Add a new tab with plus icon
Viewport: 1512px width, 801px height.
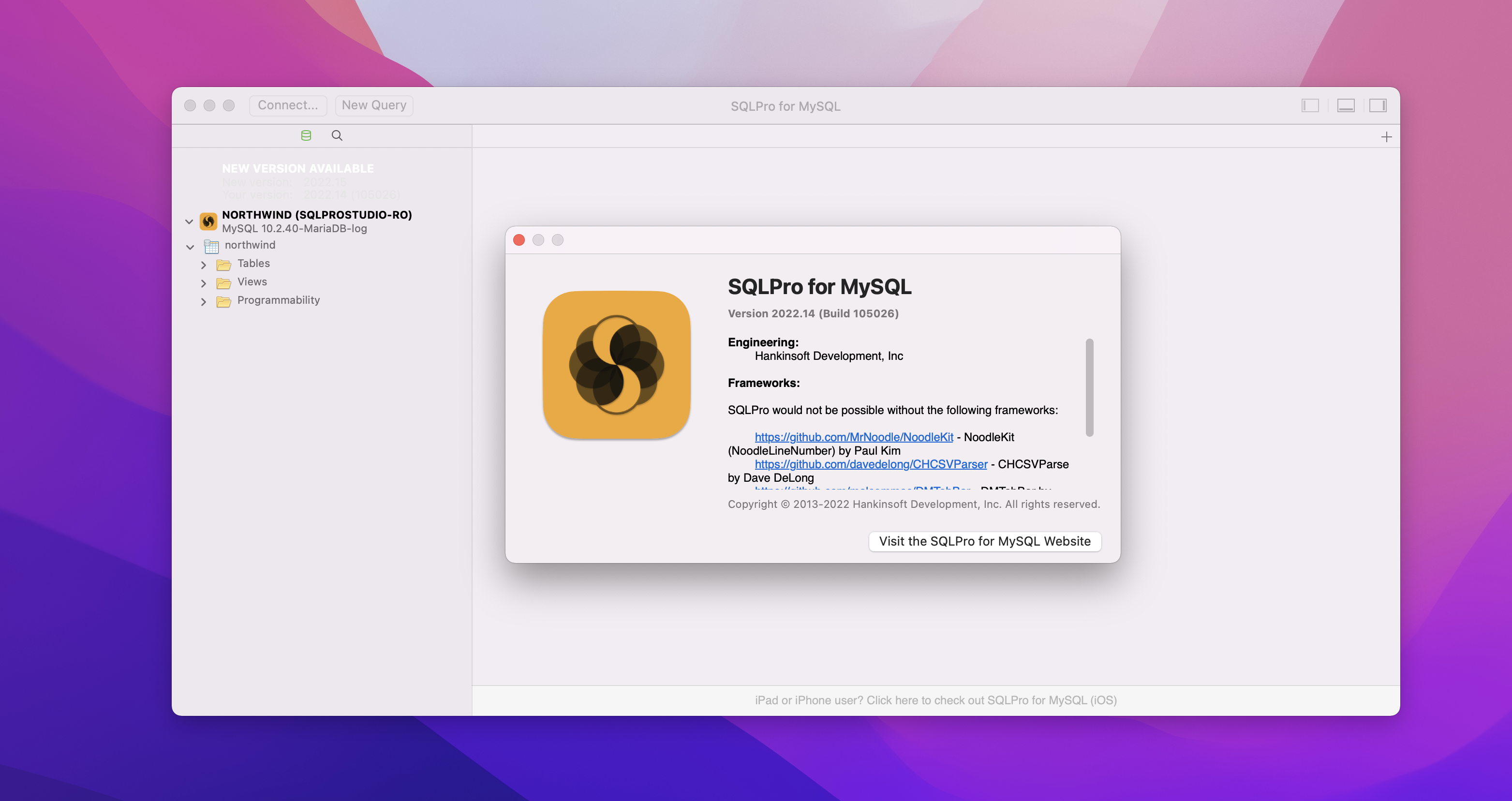point(1386,137)
